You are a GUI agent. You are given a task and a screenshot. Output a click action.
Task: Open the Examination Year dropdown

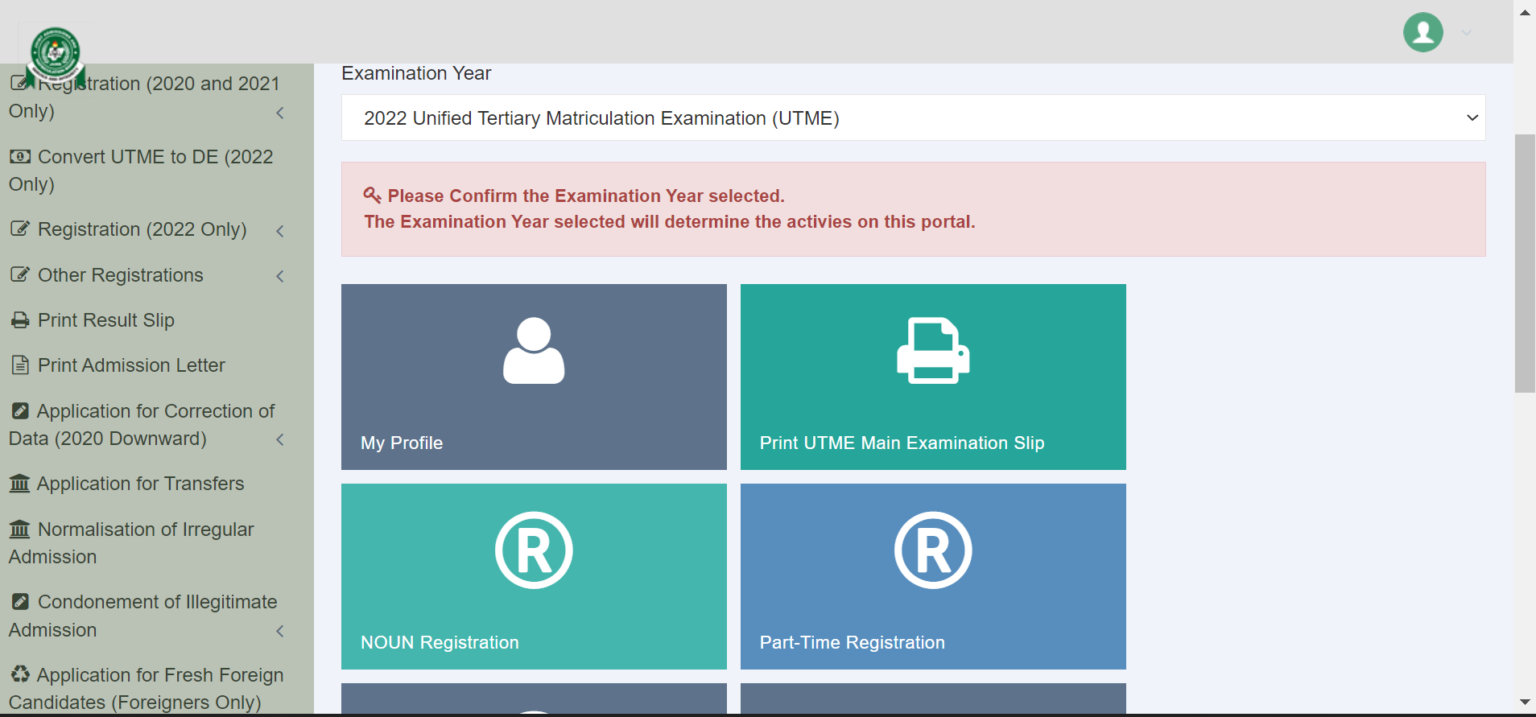tap(912, 117)
